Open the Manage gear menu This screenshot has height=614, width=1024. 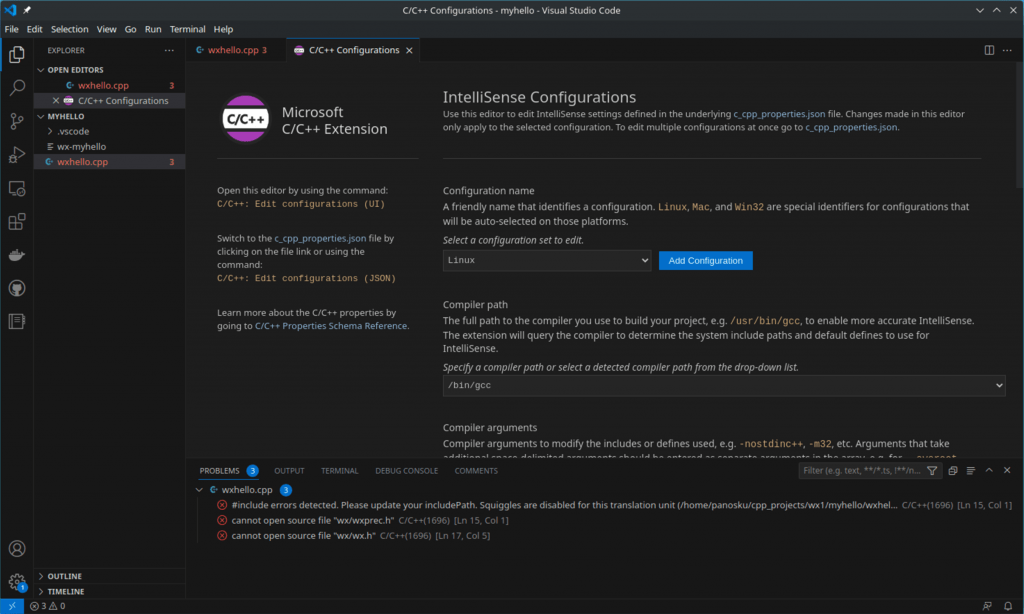tap(17, 581)
